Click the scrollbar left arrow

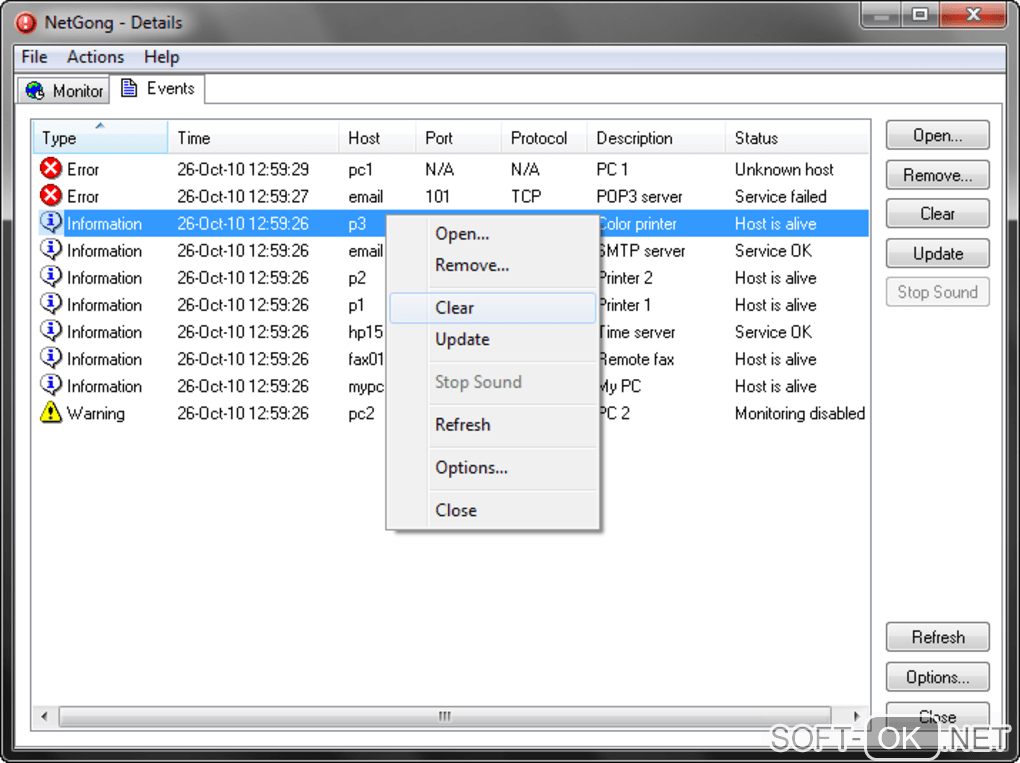click(44, 716)
